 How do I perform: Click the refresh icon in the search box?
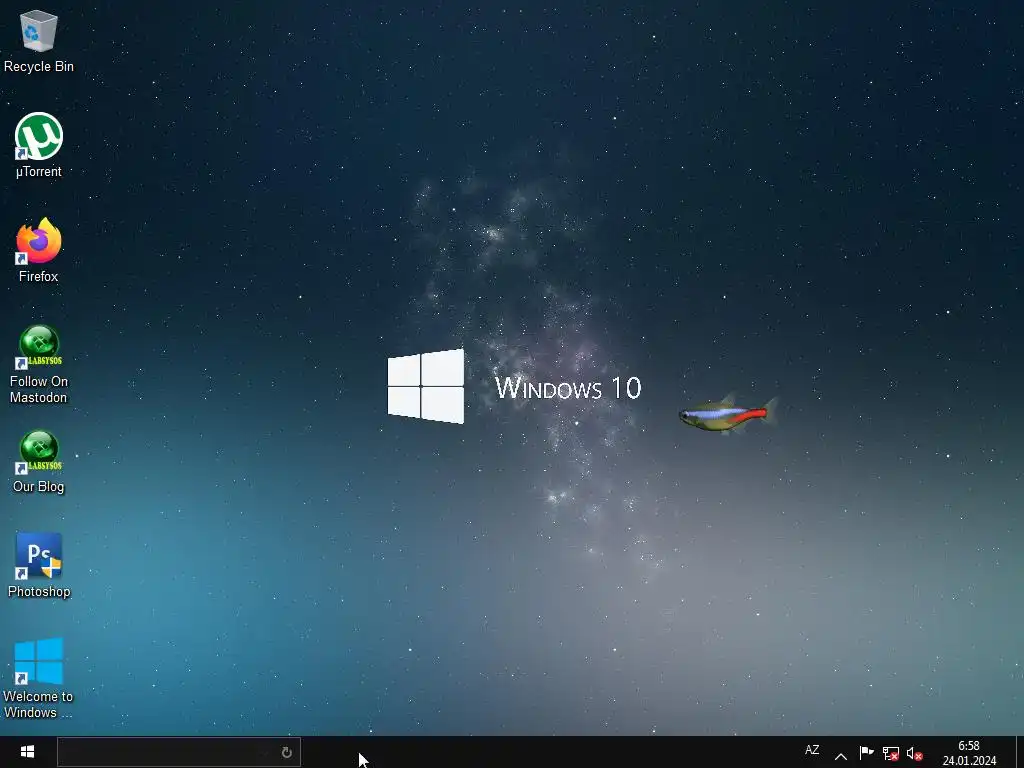click(x=286, y=752)
